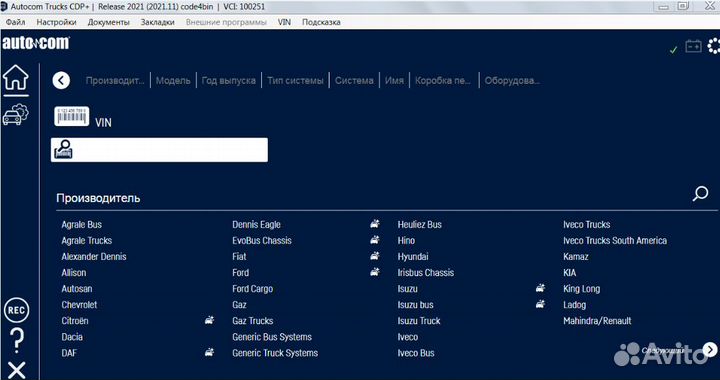720x380 pixels.
Task: Select the Коробка пе... breadcrumb step
Action: pyautogui.click(x=443, y=80)
